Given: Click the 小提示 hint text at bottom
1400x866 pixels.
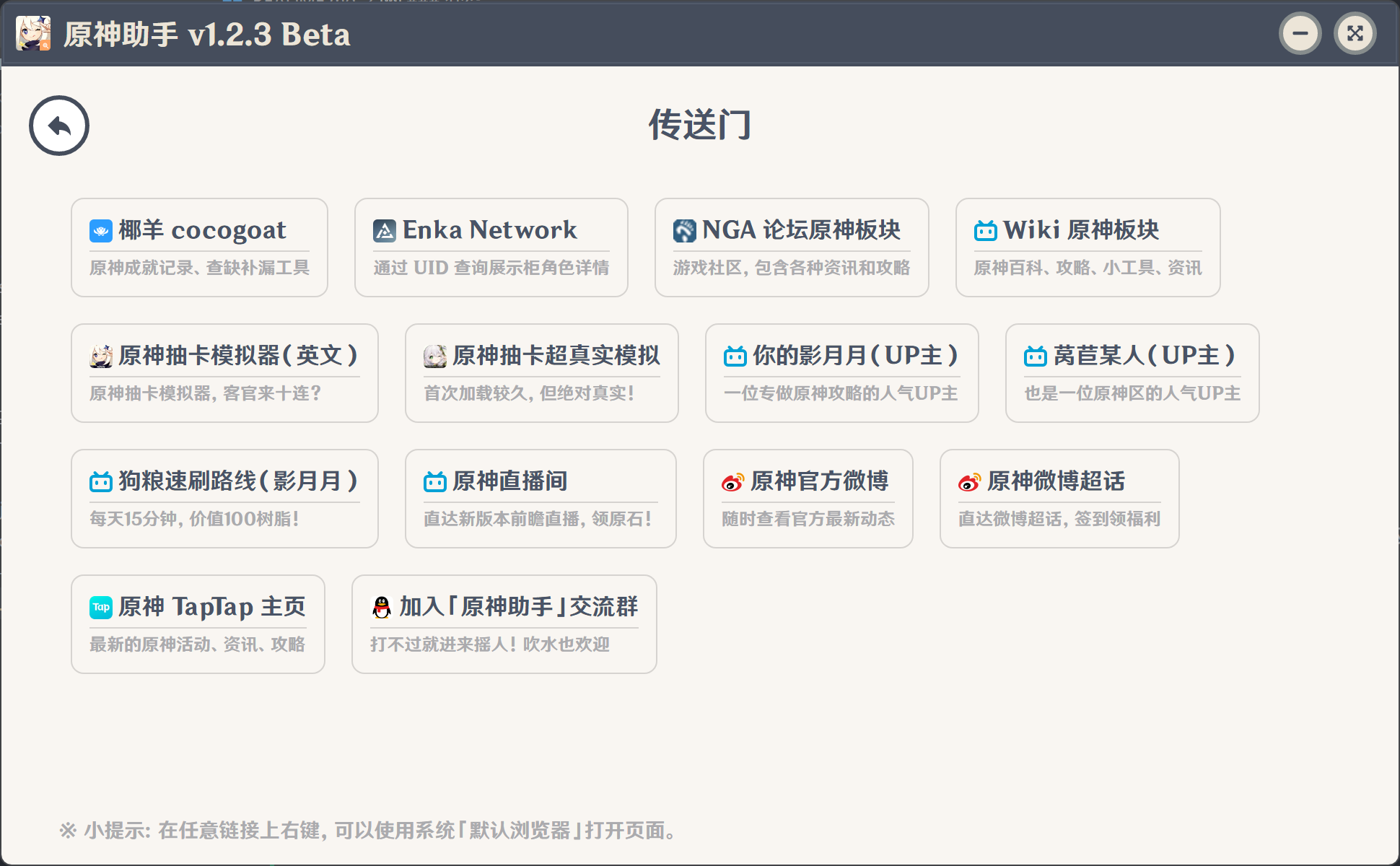Looking at the screenshot, I should point(369,831).
